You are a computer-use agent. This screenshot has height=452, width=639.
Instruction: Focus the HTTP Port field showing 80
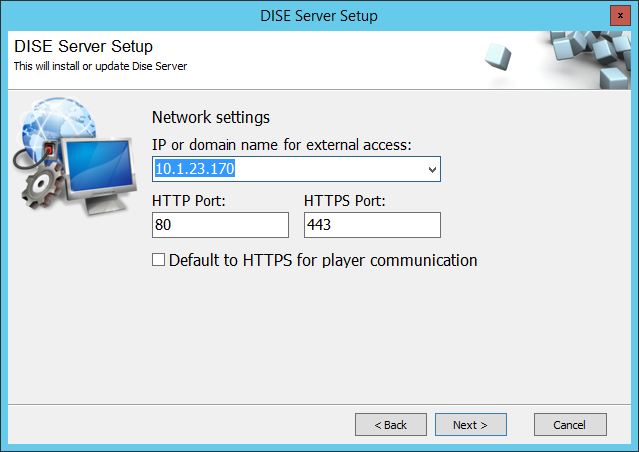point(220,225)
